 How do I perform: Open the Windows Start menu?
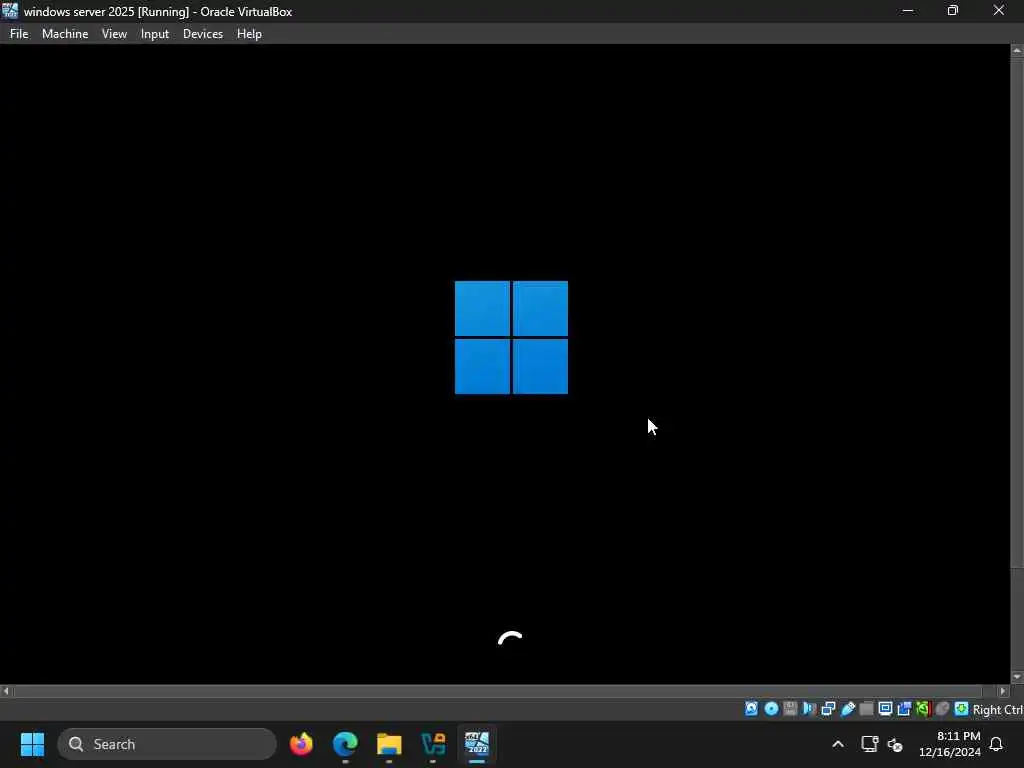point(32,744)
